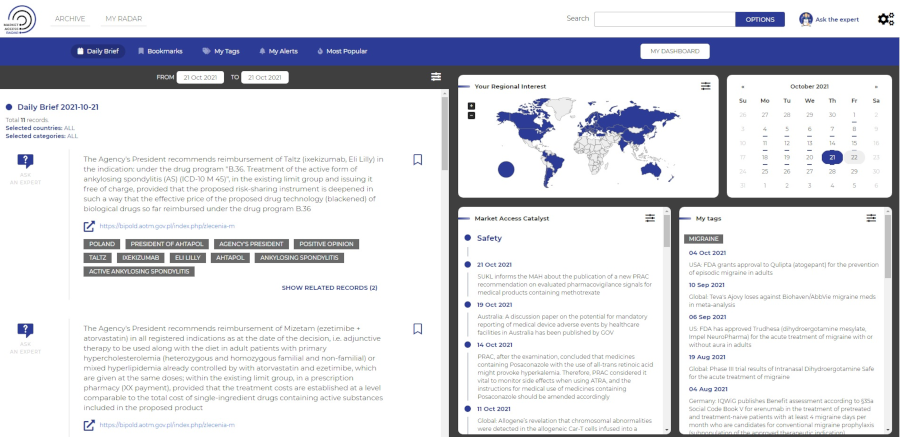The width and height of the screenshot is (900, 437).
Task: Click the Ask the expert link
Action: tap(837, 20)
